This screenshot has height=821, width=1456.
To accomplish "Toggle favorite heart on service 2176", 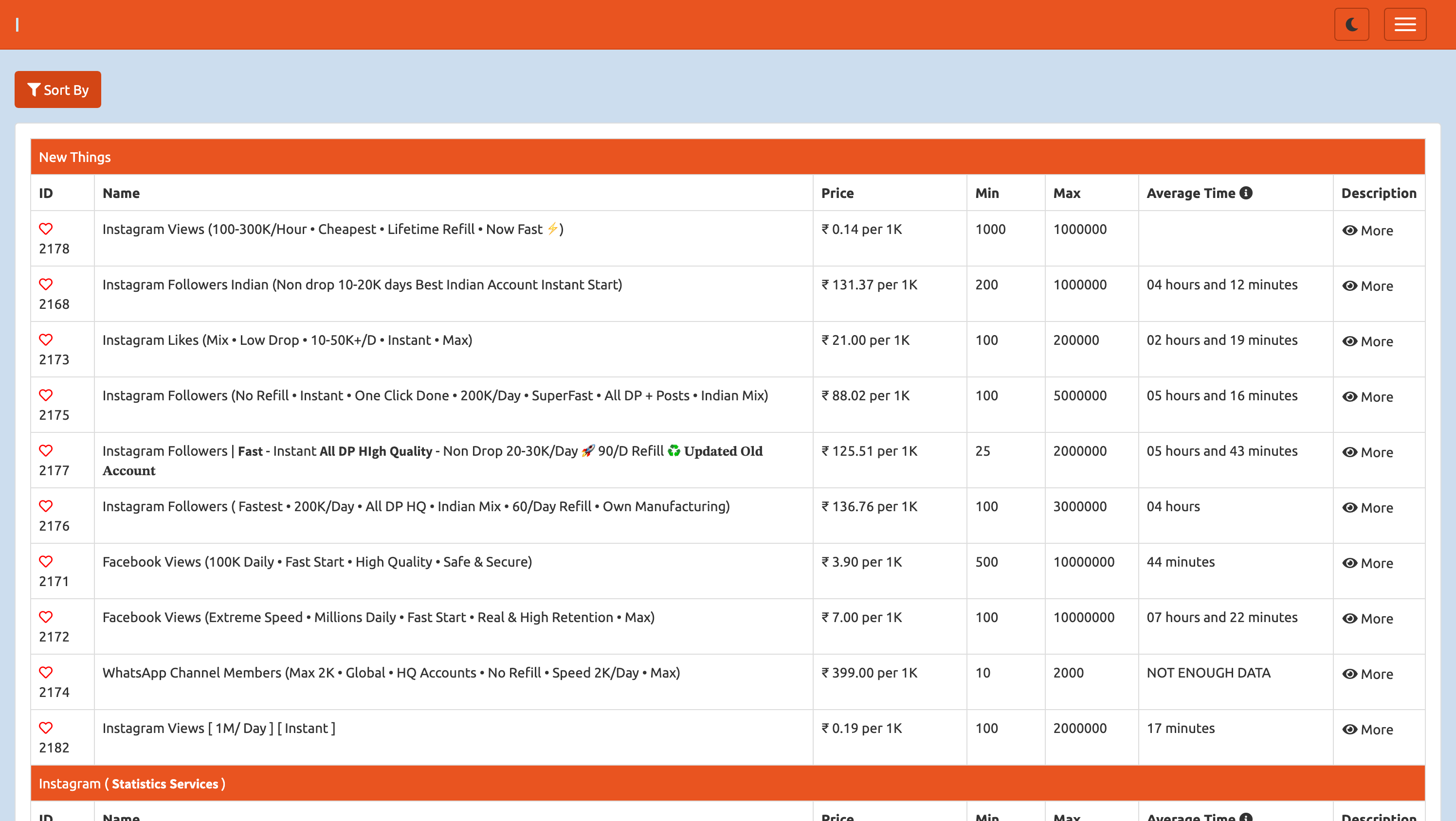I will tap(46, 506).
